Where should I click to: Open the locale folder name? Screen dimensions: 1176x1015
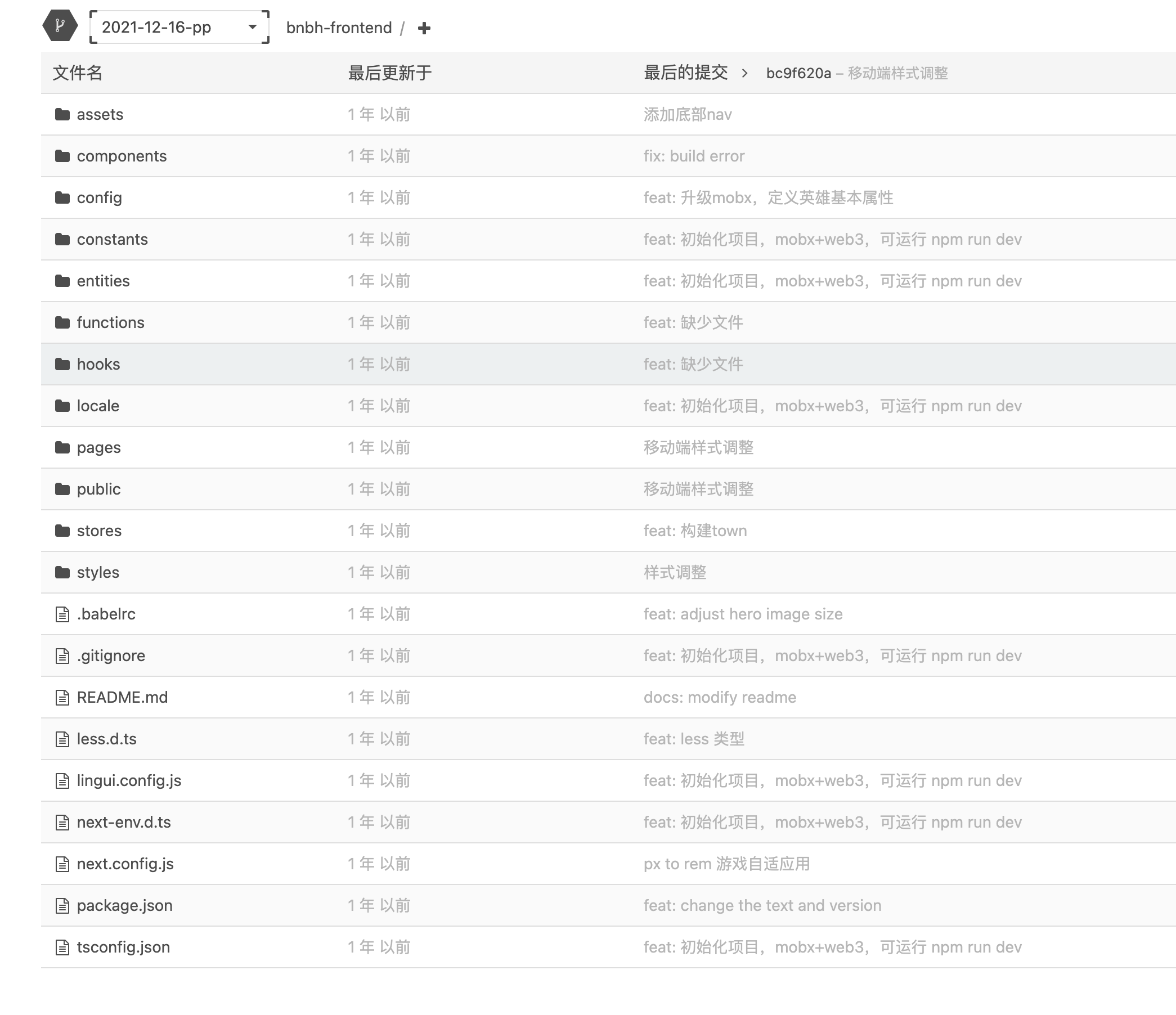[98, 406]
